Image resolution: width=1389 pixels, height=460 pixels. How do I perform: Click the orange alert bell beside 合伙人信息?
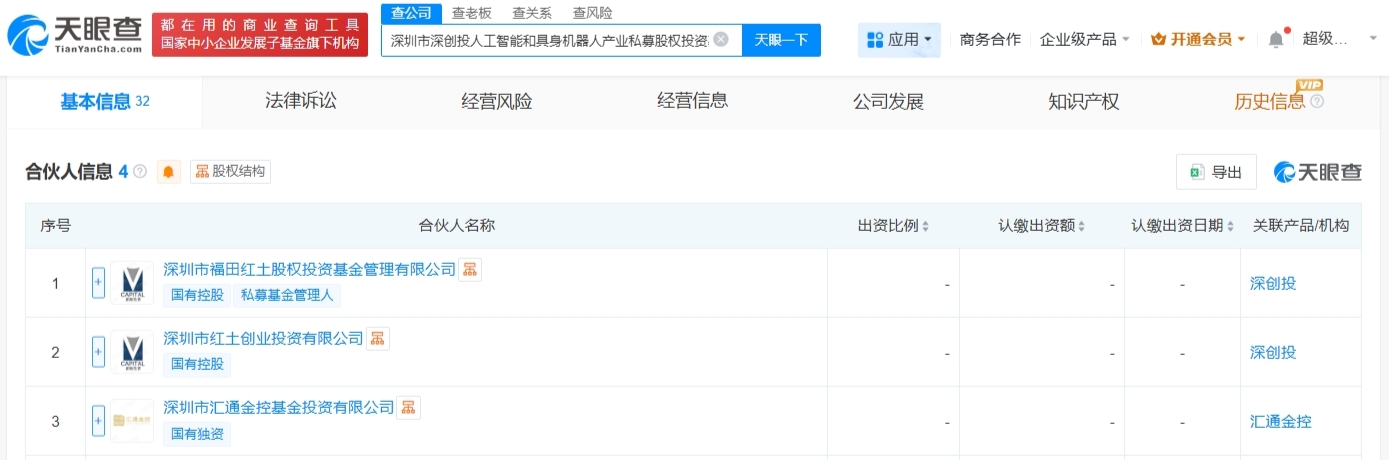click(168, 172)
